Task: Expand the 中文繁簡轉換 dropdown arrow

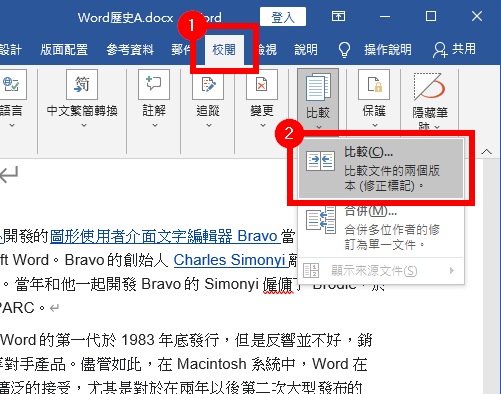Action: (84, 125)
